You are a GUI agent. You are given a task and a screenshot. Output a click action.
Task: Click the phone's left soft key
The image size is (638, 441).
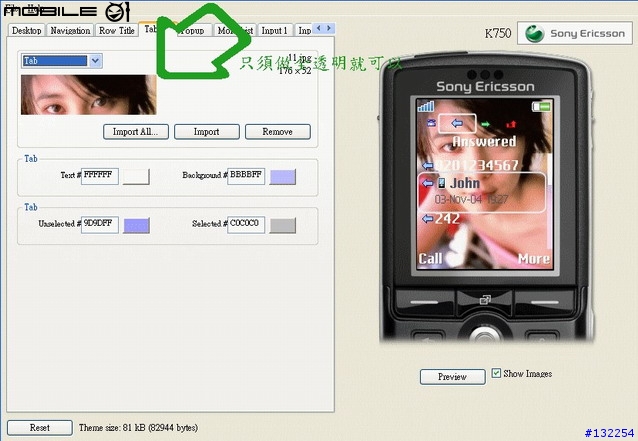[x=425, y=302]
